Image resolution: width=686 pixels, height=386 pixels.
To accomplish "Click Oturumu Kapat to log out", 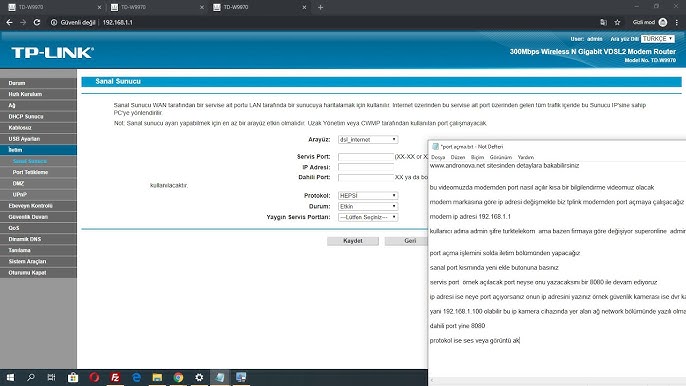I will tap(38, 273).
